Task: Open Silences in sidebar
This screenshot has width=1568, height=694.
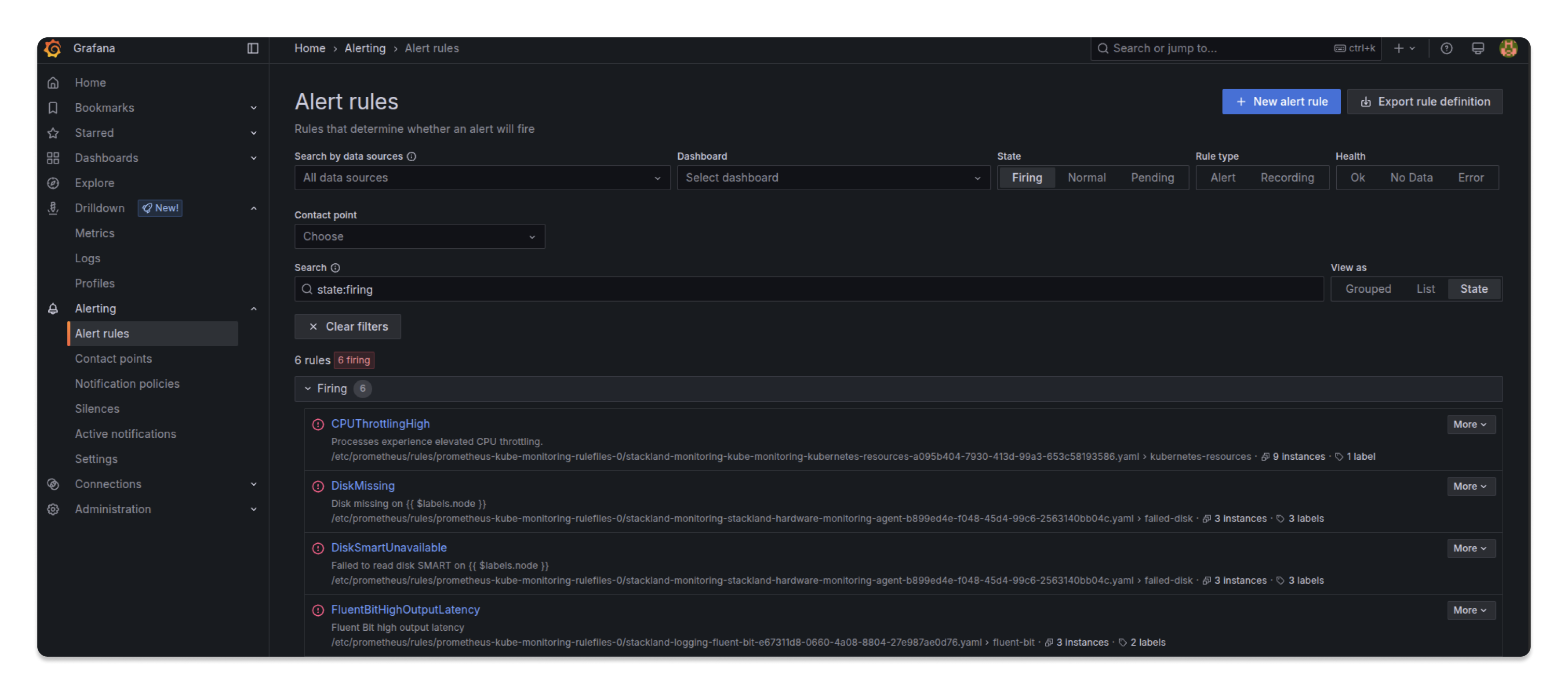Action: click(x=97, y=409)
